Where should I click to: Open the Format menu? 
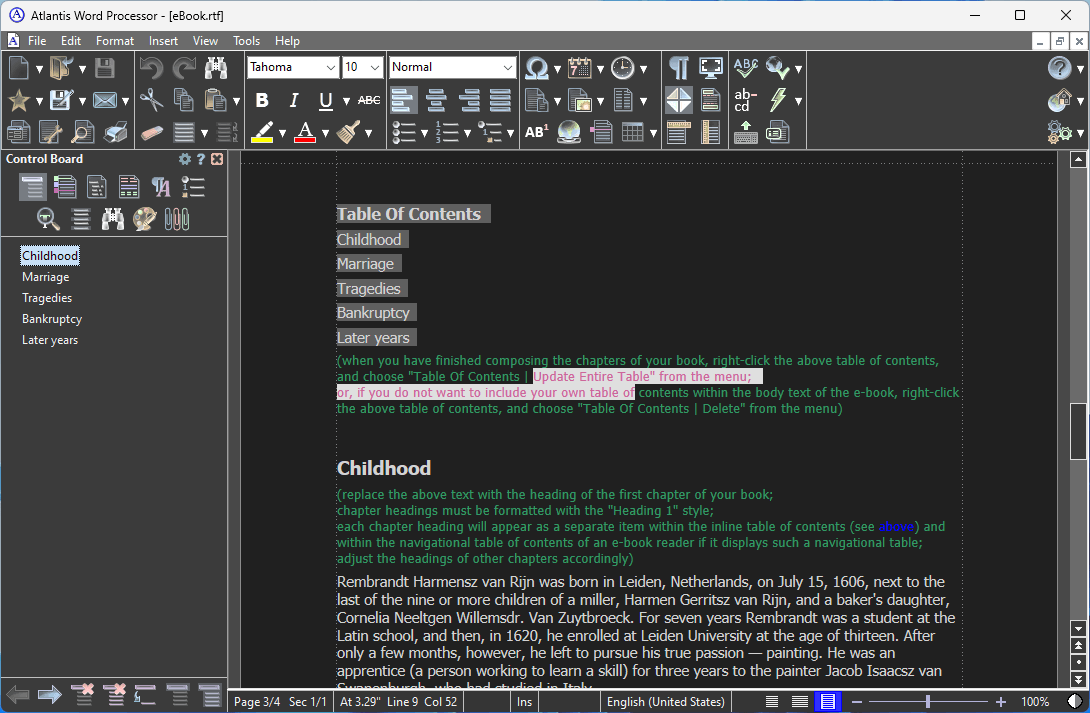(115, 41)
